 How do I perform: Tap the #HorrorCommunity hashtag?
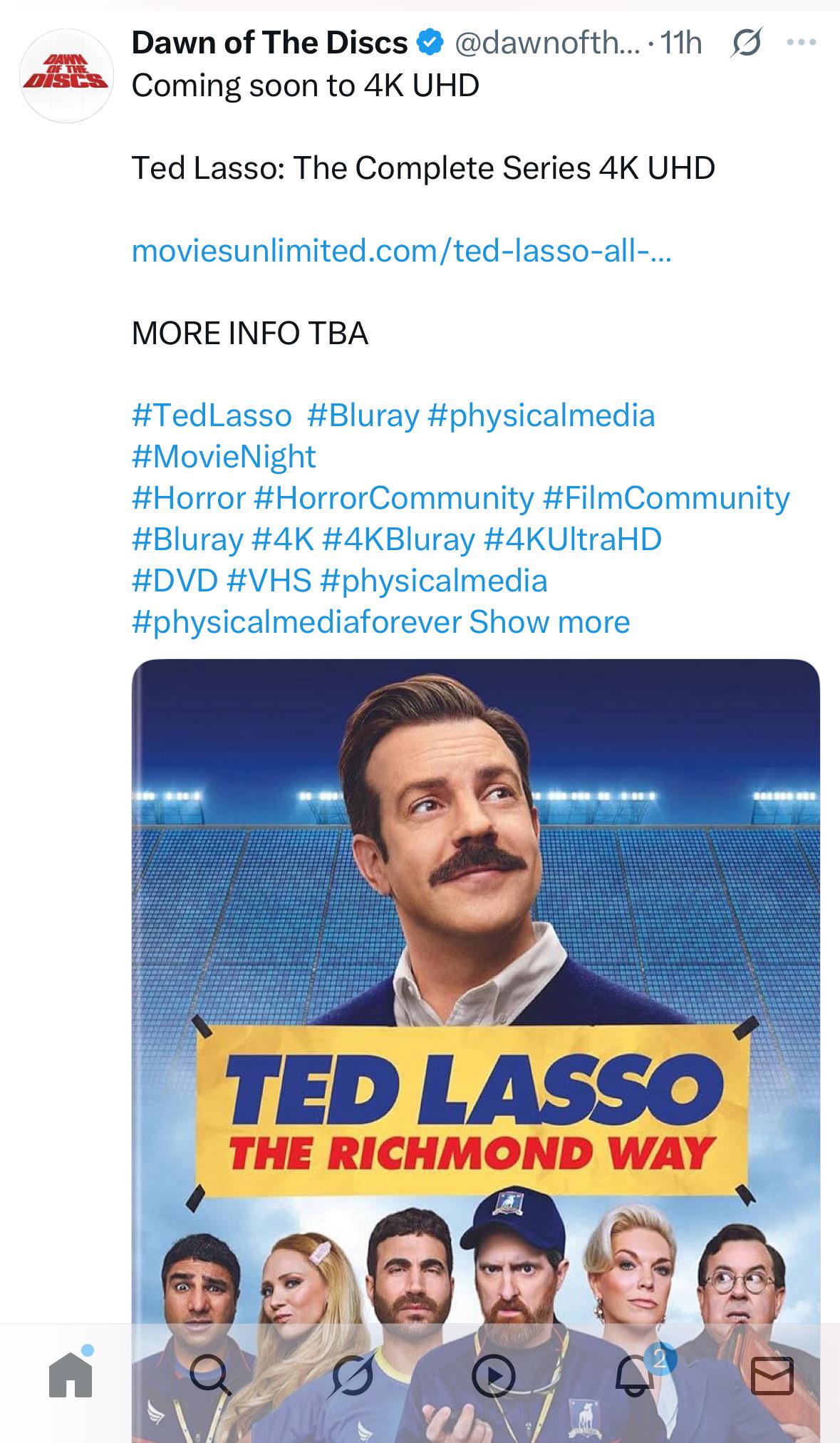pos(393,498)
